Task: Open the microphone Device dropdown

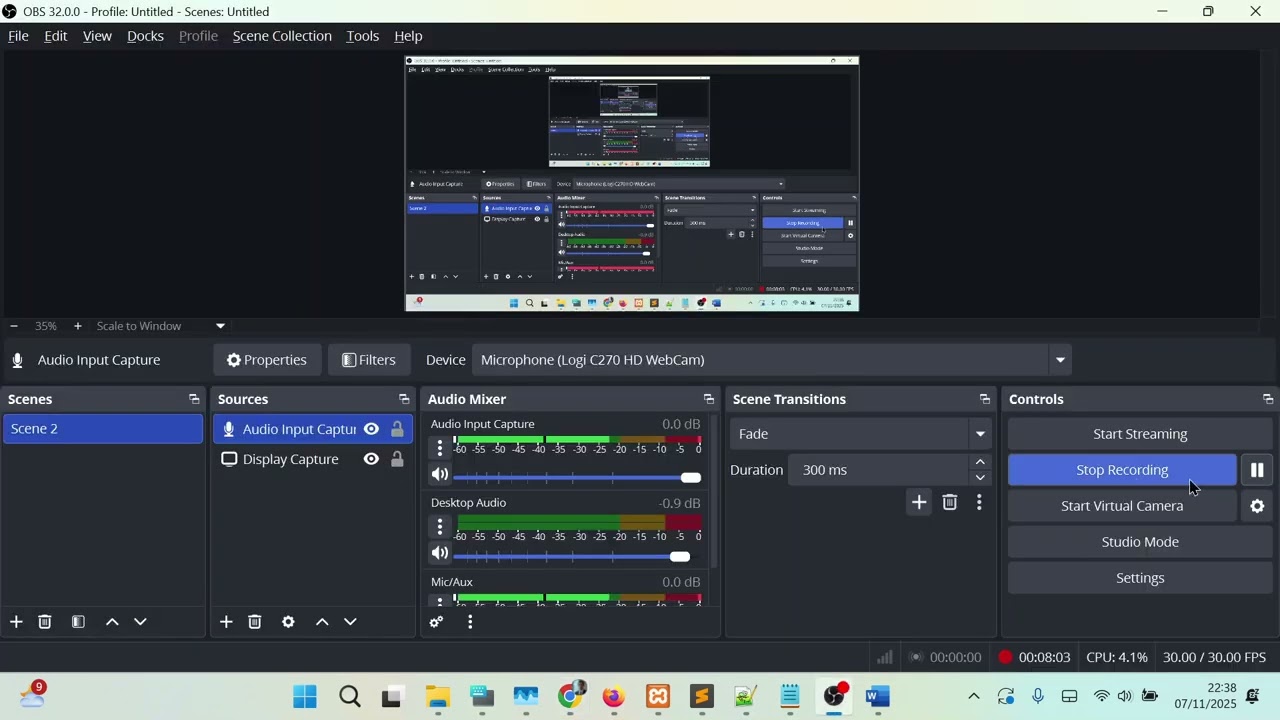Action: (772, 360)
